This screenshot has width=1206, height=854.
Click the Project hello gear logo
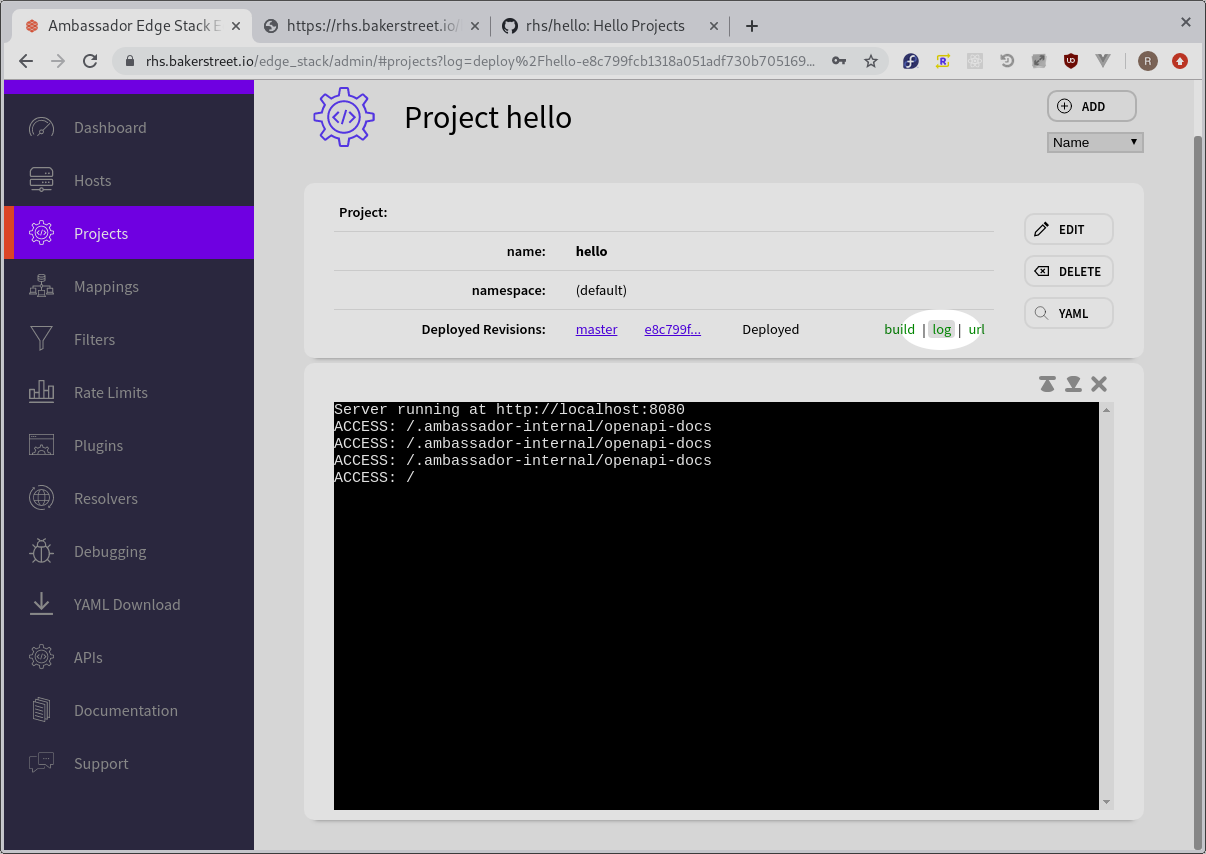pyautogui.click(x=344, y=117)
